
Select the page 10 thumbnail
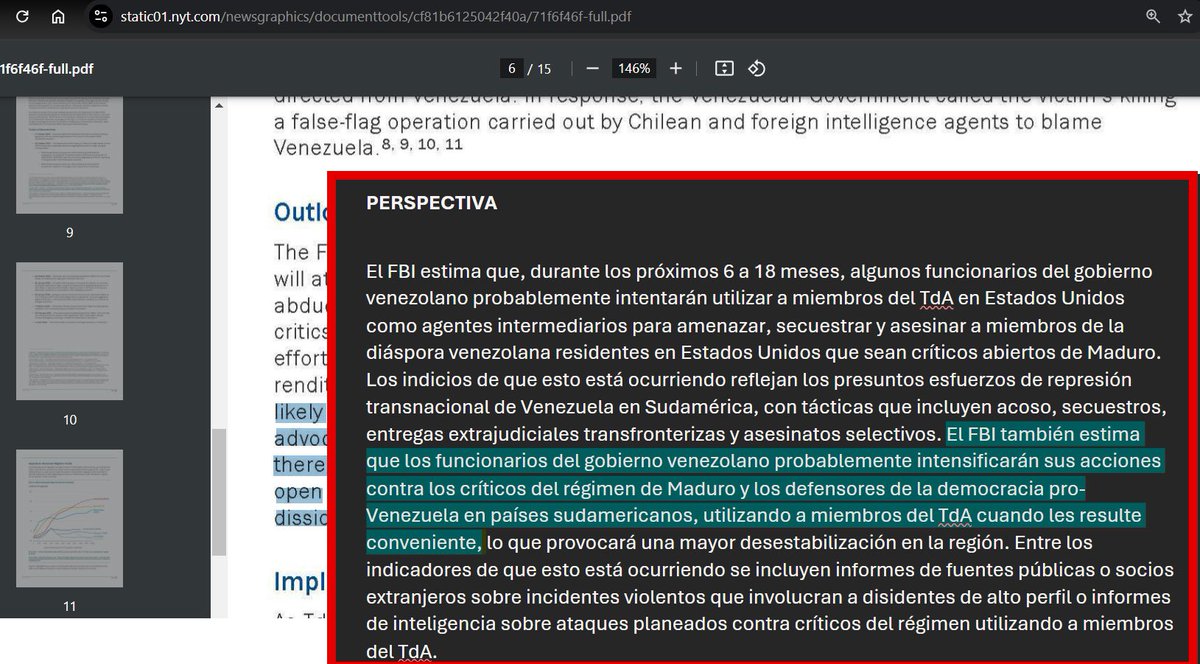point(69,330)
